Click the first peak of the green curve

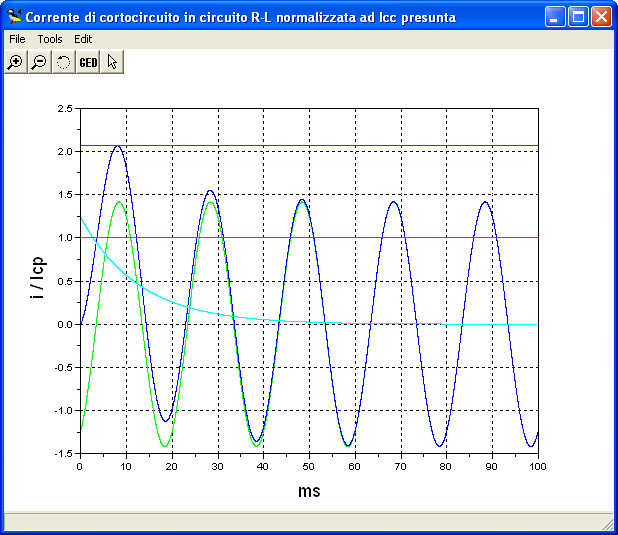[x=120, y=202]
